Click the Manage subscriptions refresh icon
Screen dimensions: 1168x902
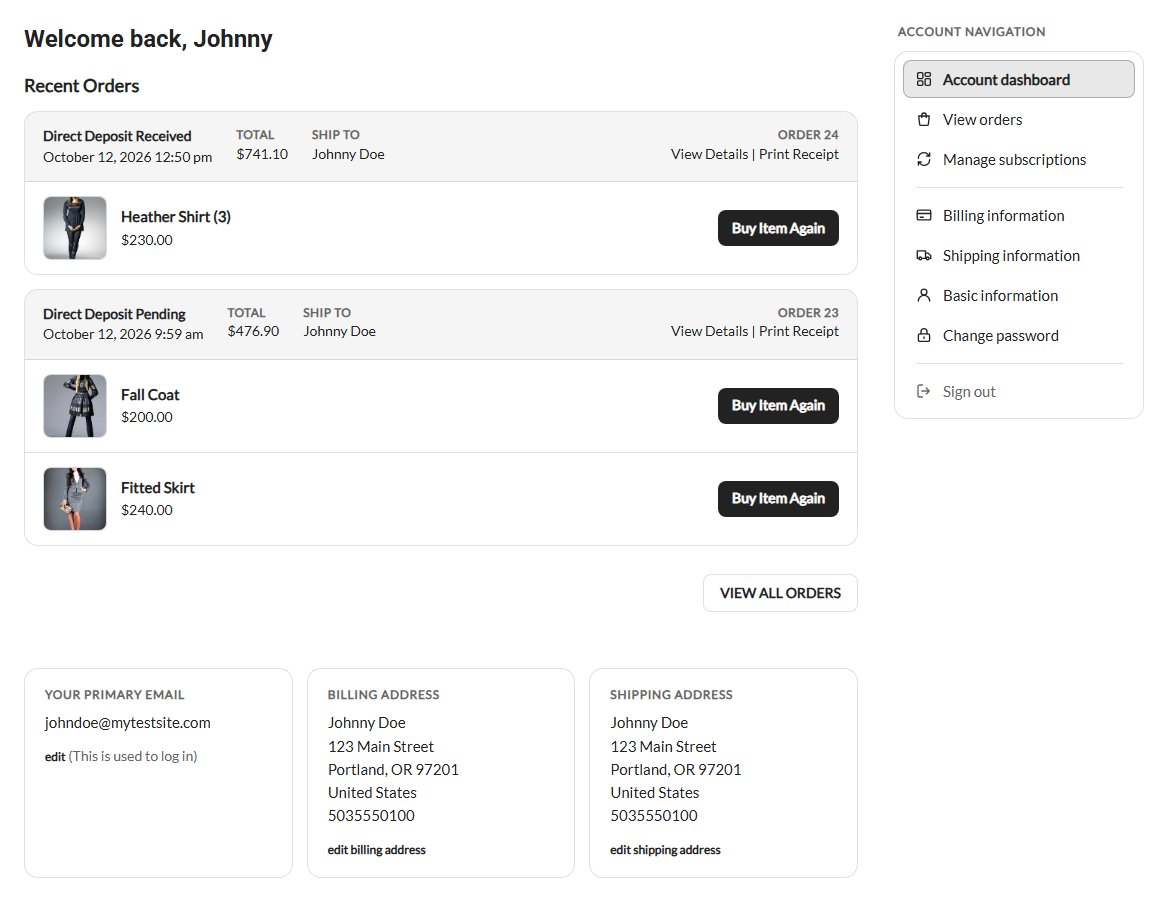tap(924, 159)
